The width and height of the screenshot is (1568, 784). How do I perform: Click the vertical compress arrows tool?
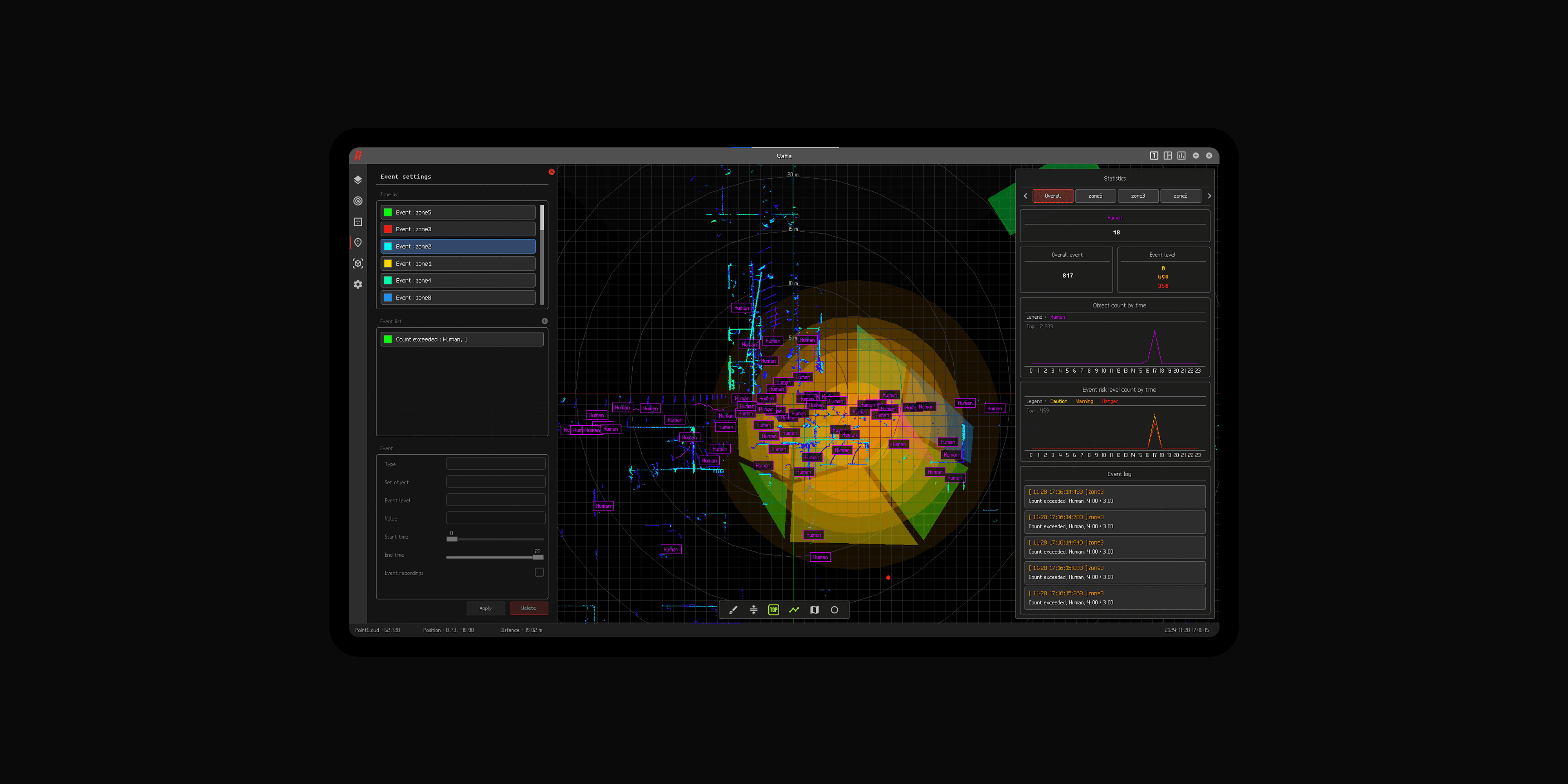coord(753,610)
